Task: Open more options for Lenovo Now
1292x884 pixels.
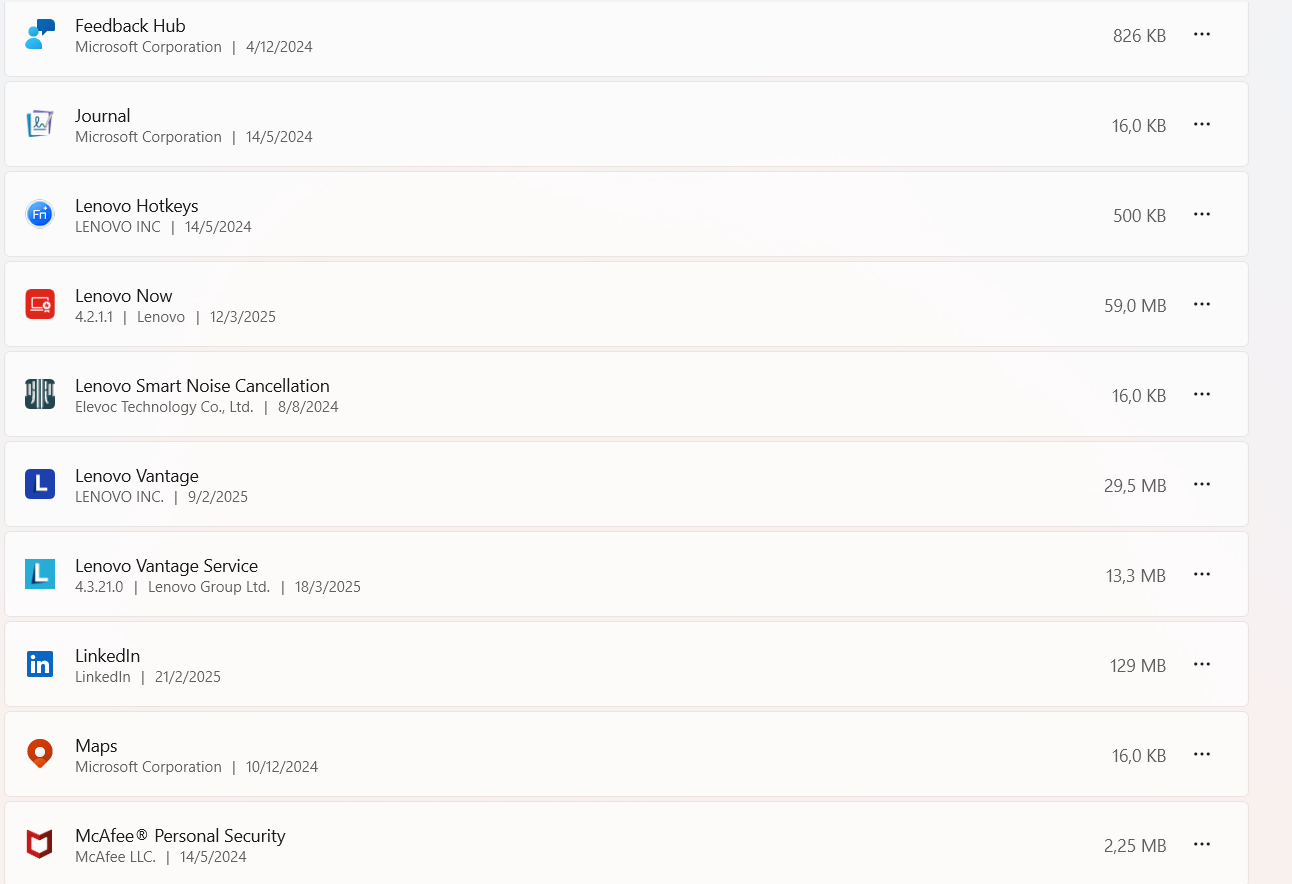Action: pos(1202,304)
